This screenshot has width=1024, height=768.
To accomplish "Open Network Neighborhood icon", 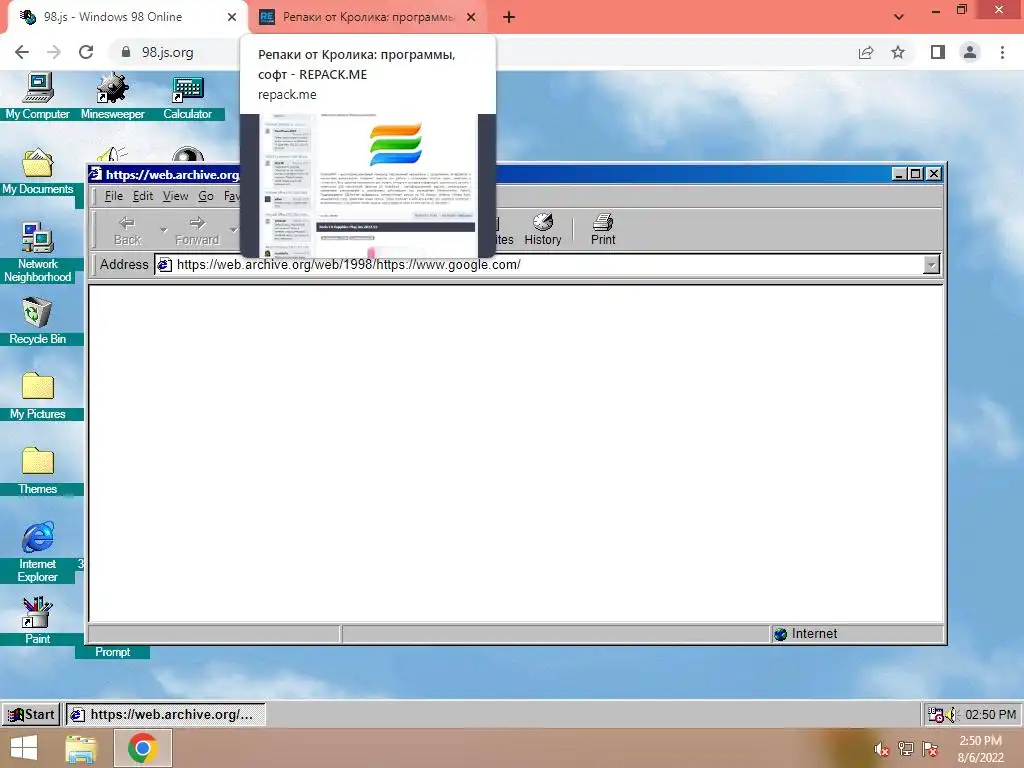I will (x=38, y=252).
